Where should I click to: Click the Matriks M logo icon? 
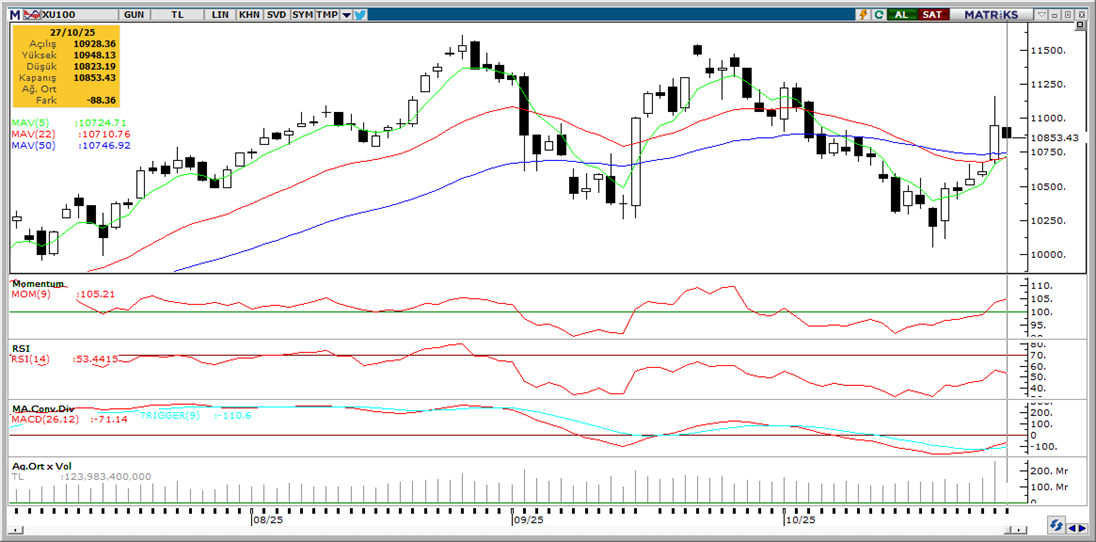(x=14, y=15)
